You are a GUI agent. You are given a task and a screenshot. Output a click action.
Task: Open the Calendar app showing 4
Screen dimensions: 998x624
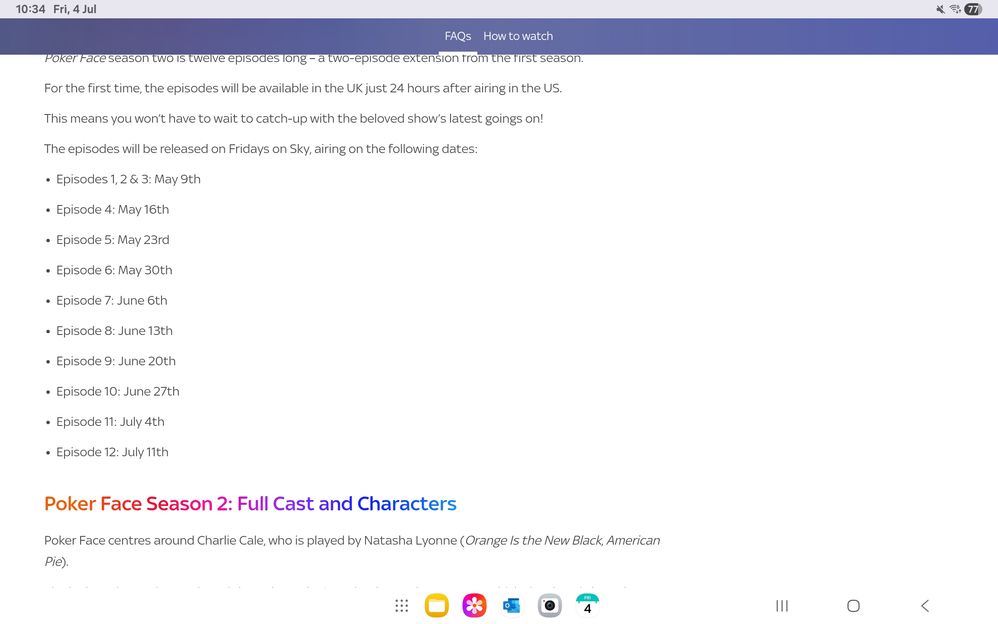587,606
